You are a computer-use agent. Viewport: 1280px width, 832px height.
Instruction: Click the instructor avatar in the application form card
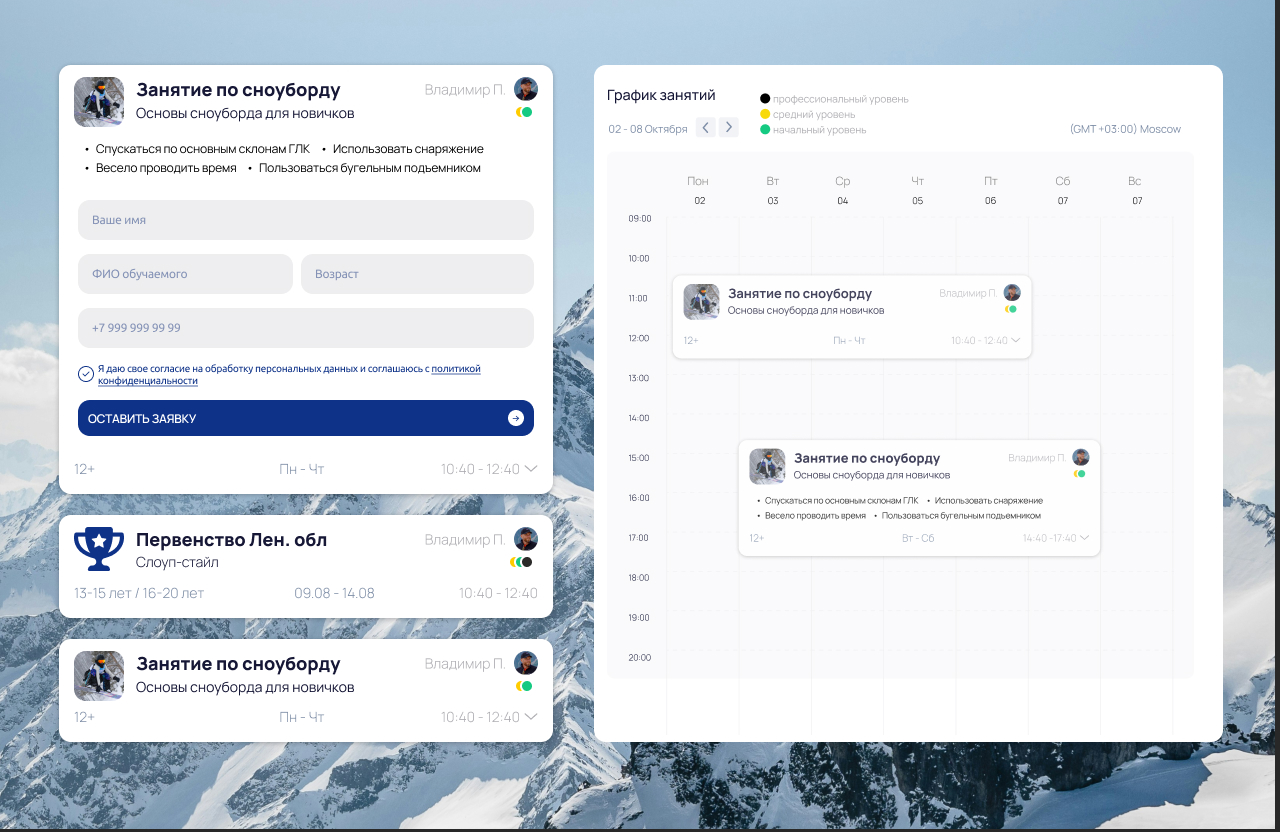tap(526, 89)
